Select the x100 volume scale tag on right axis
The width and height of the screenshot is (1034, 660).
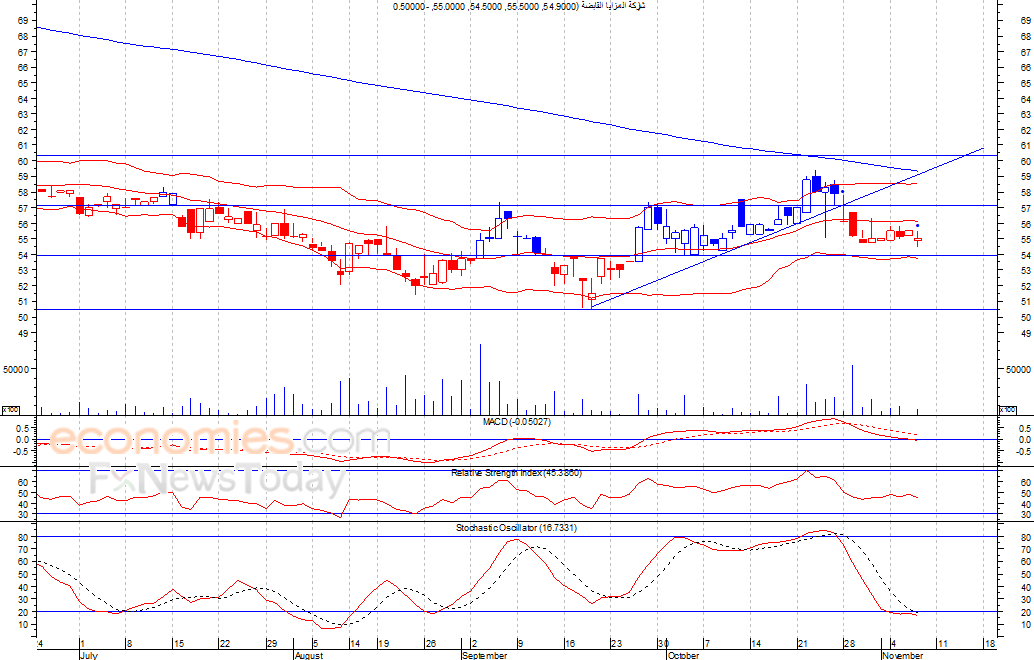tap(1009, 409)
